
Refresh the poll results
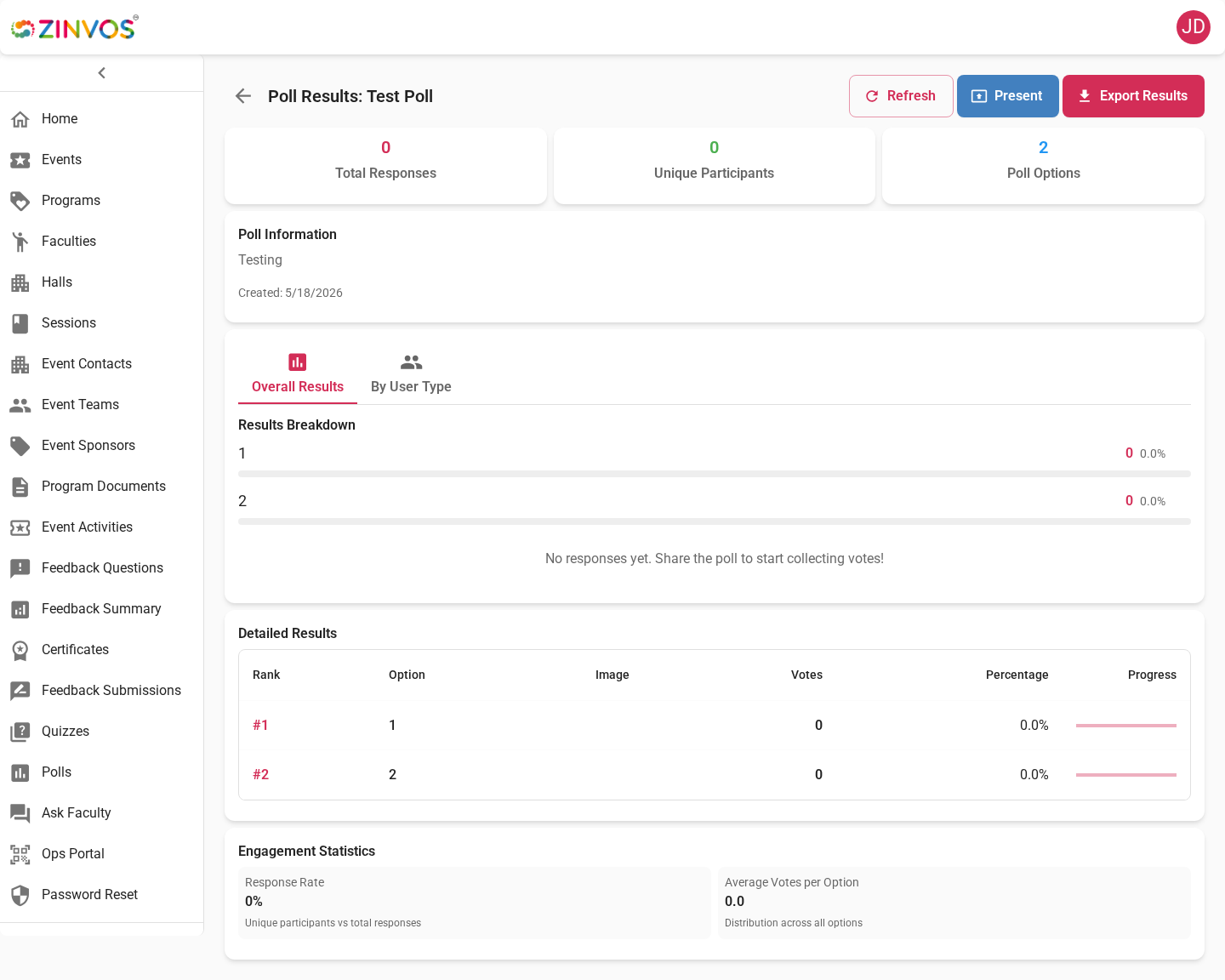click(901, 96)
